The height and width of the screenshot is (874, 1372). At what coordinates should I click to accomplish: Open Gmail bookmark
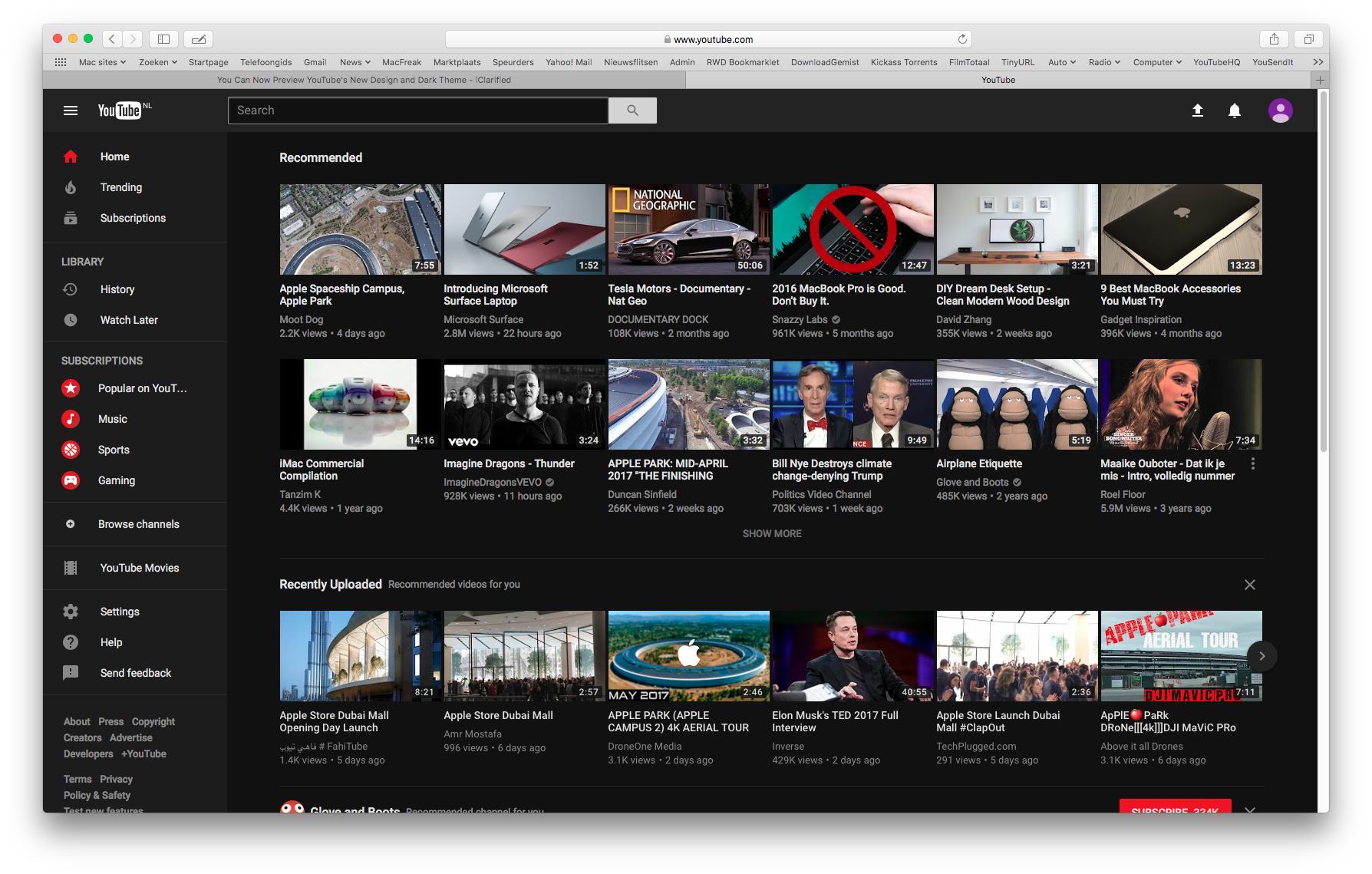click(315, 62)
